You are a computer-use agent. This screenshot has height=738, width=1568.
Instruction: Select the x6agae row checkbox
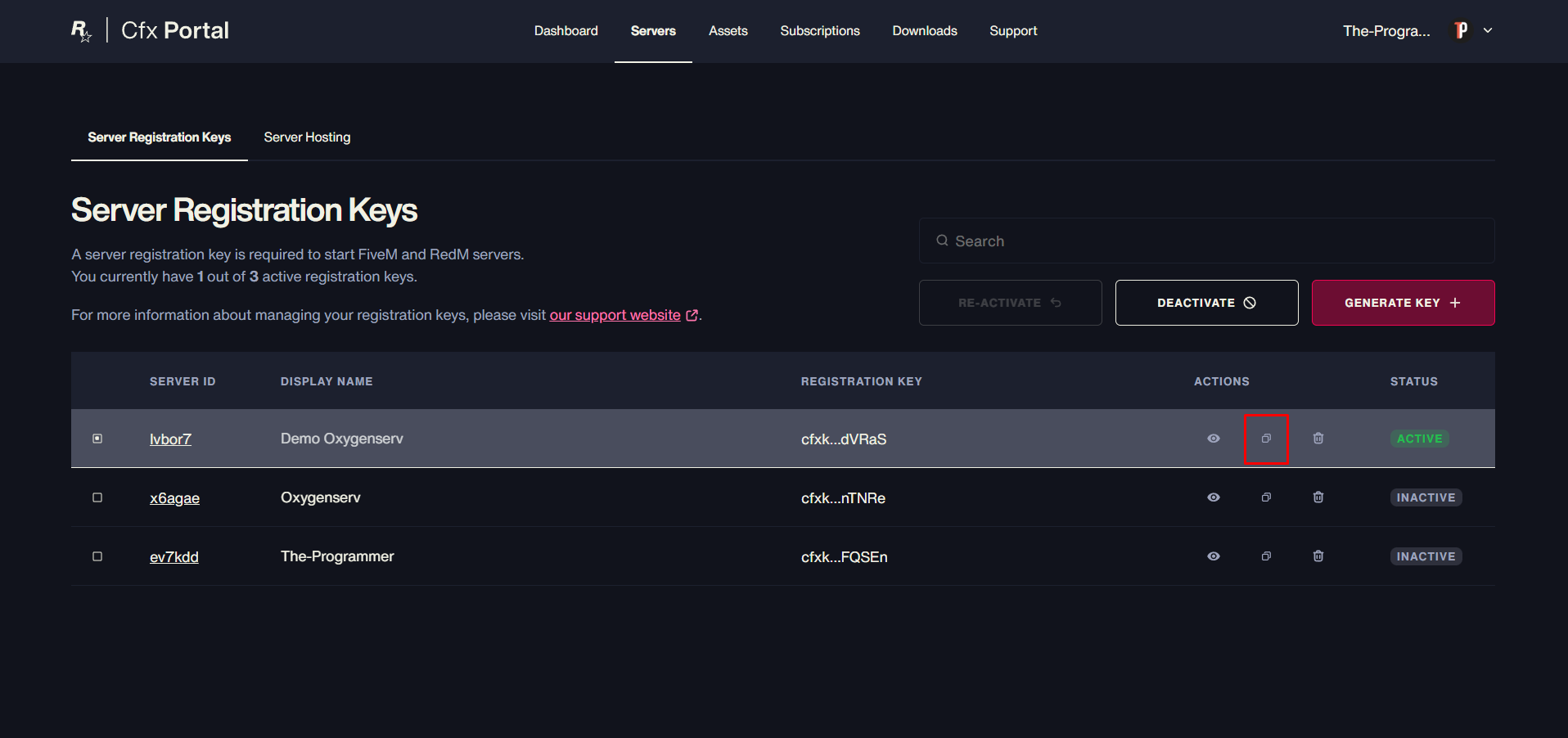(x=97, y=497)
